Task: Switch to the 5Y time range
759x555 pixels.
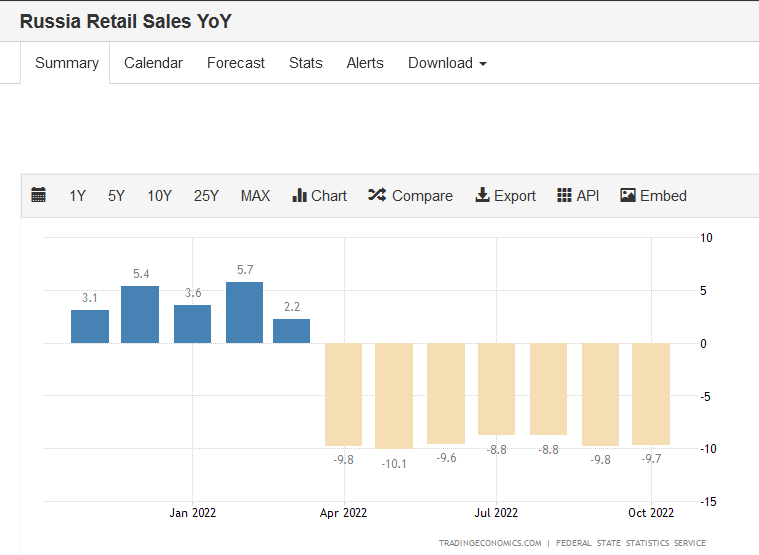Action: (x=117, y=196)
